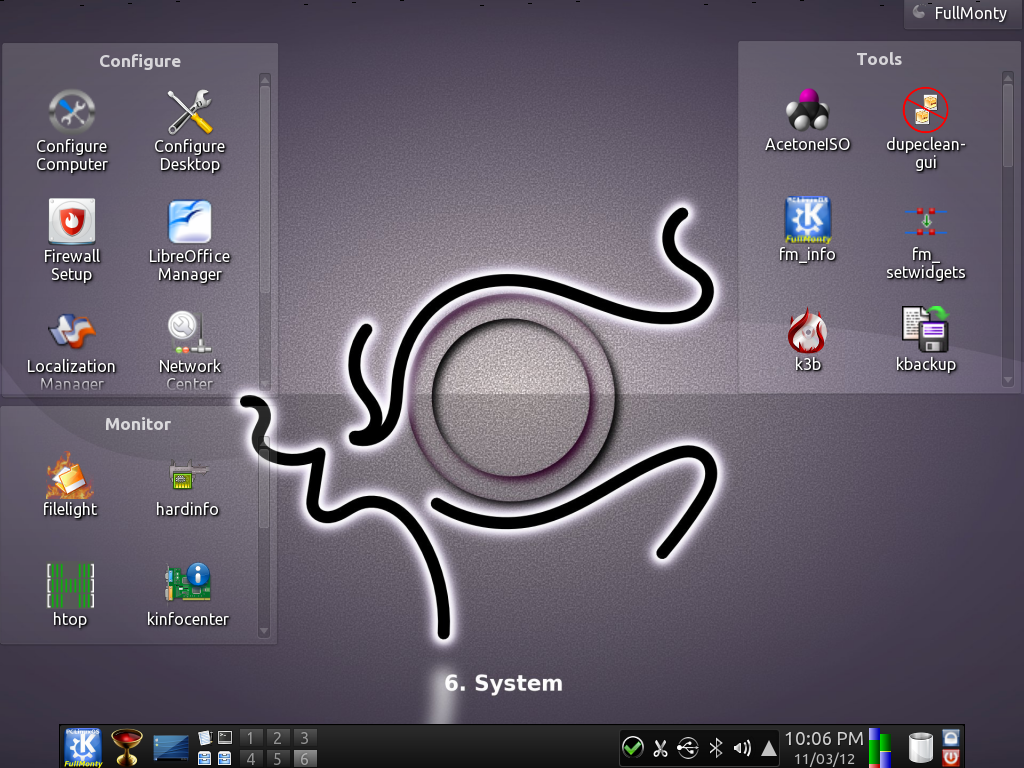
Task: Click the Tools panel title
Action: 879,59
